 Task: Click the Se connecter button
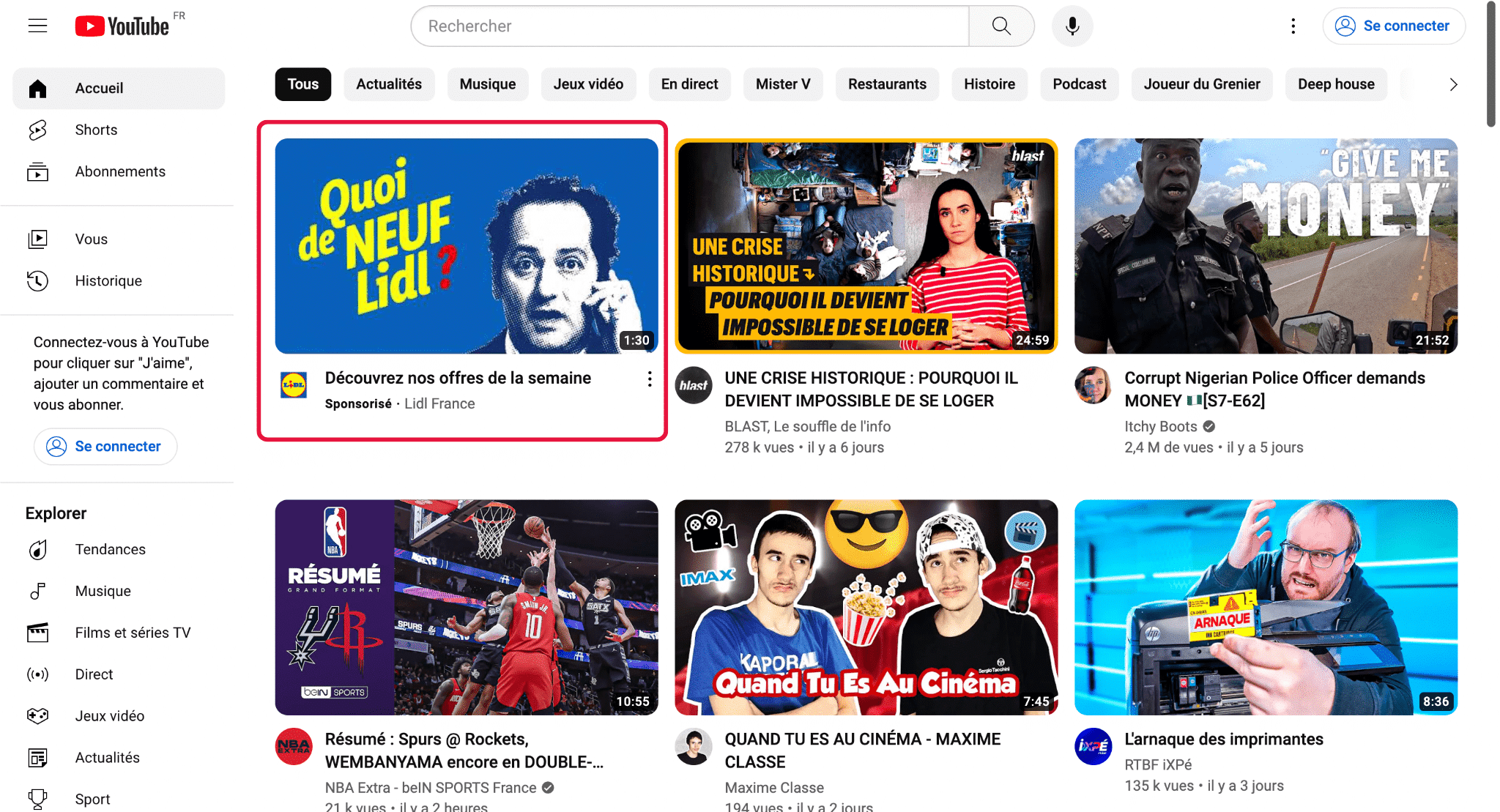tap(1394, 26)
